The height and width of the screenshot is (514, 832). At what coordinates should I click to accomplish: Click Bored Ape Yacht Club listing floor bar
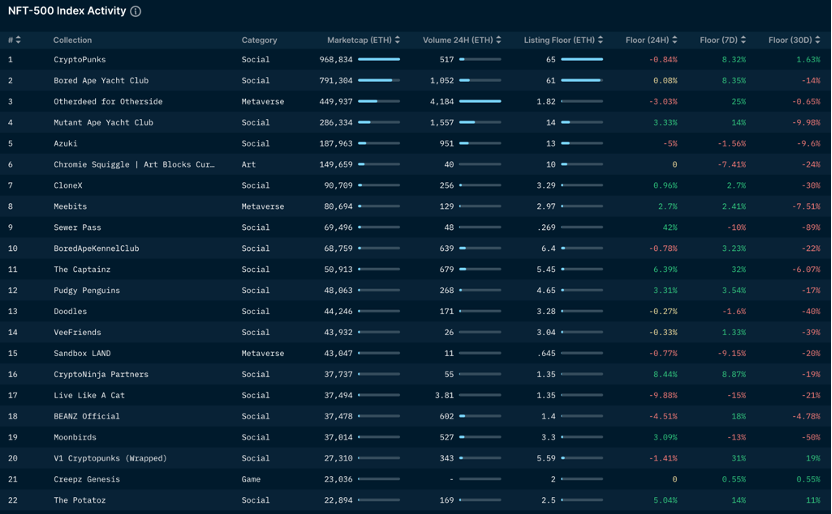pos(582,81)
